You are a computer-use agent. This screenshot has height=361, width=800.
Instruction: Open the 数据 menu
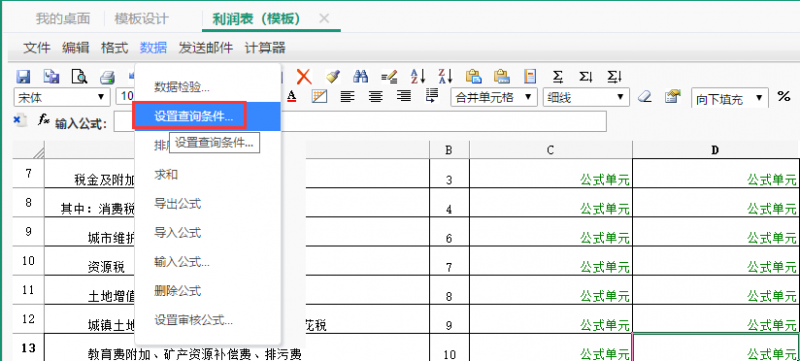(x=153, y=48)
